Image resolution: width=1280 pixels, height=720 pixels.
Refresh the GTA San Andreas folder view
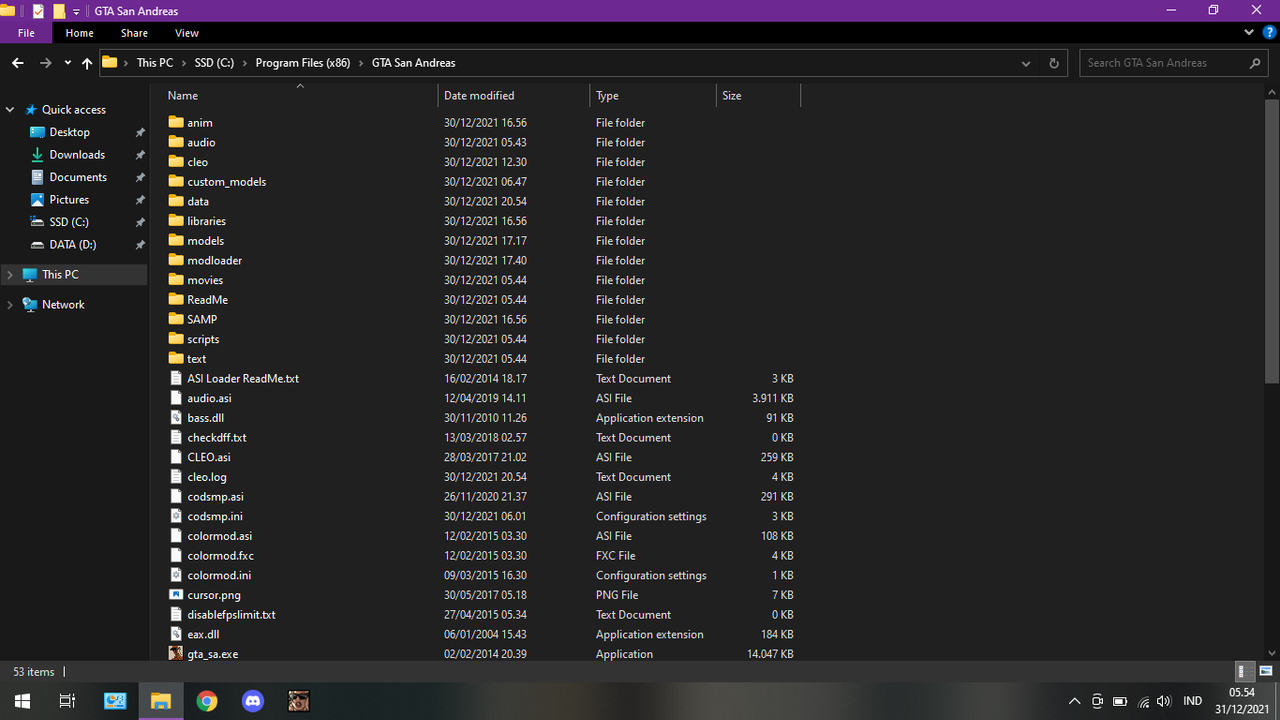tap(1053, 63)
